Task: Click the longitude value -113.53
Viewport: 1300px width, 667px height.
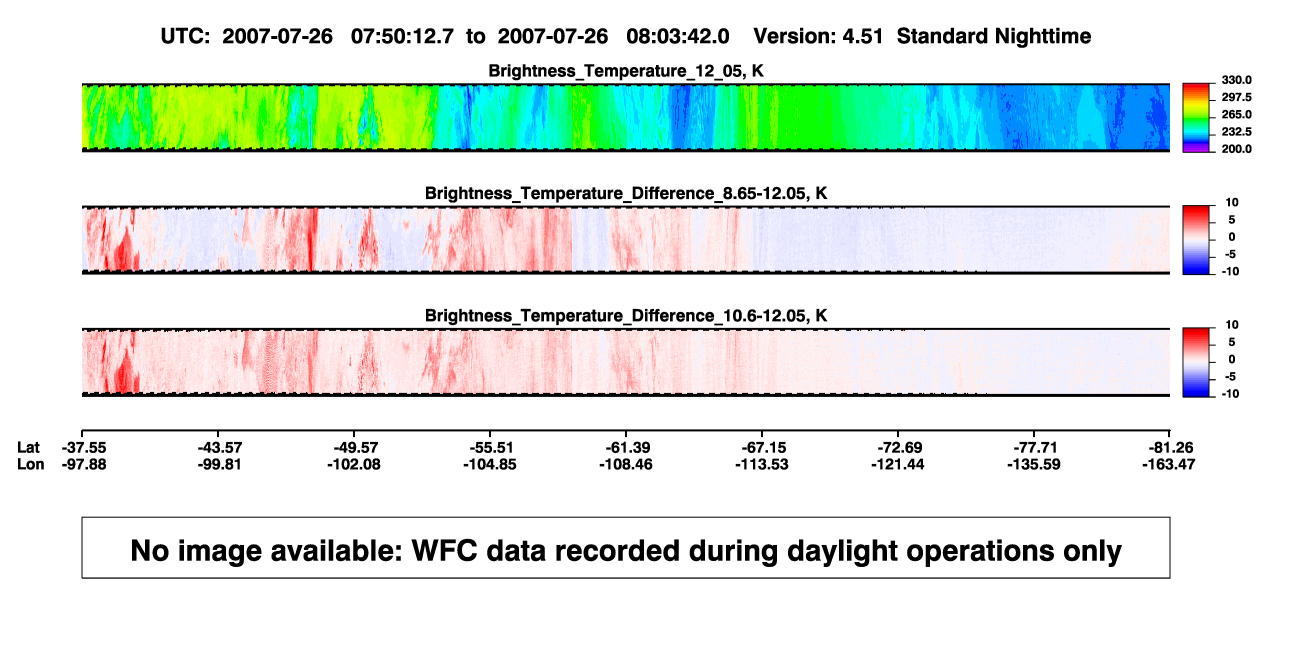Action: click(763, 464)
